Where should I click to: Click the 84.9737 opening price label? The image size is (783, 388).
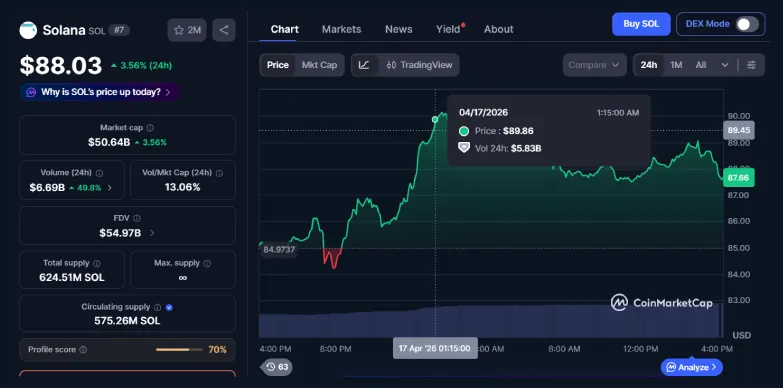coord(278,250)
